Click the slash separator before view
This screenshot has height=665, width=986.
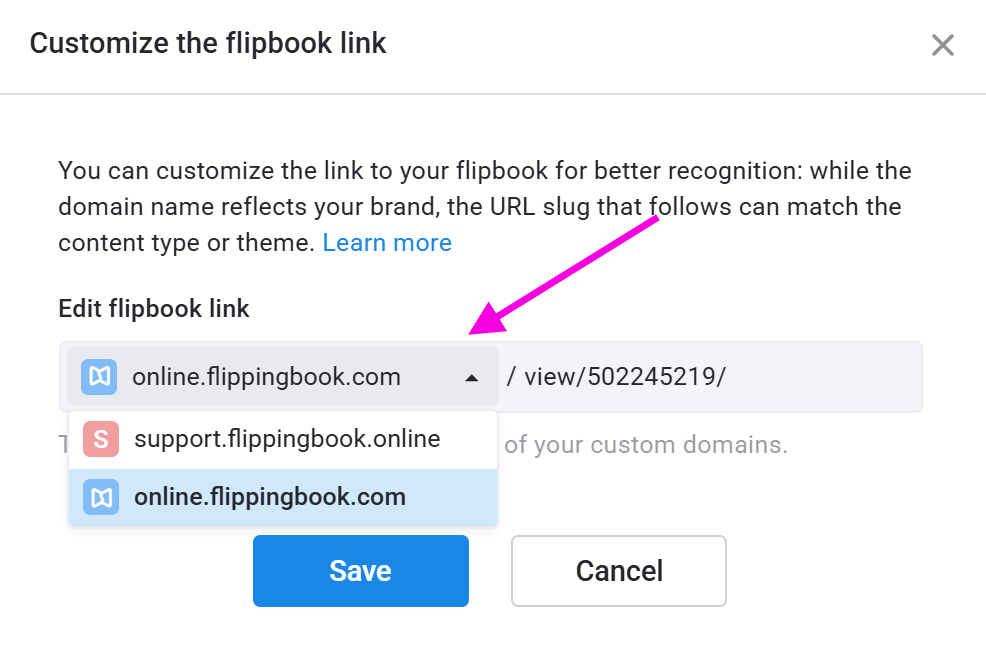click(x=511, y=377)
